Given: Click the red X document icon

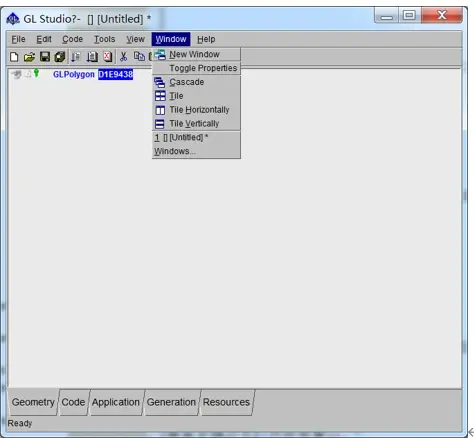Looking at the screenshot, I should point(107,57).
